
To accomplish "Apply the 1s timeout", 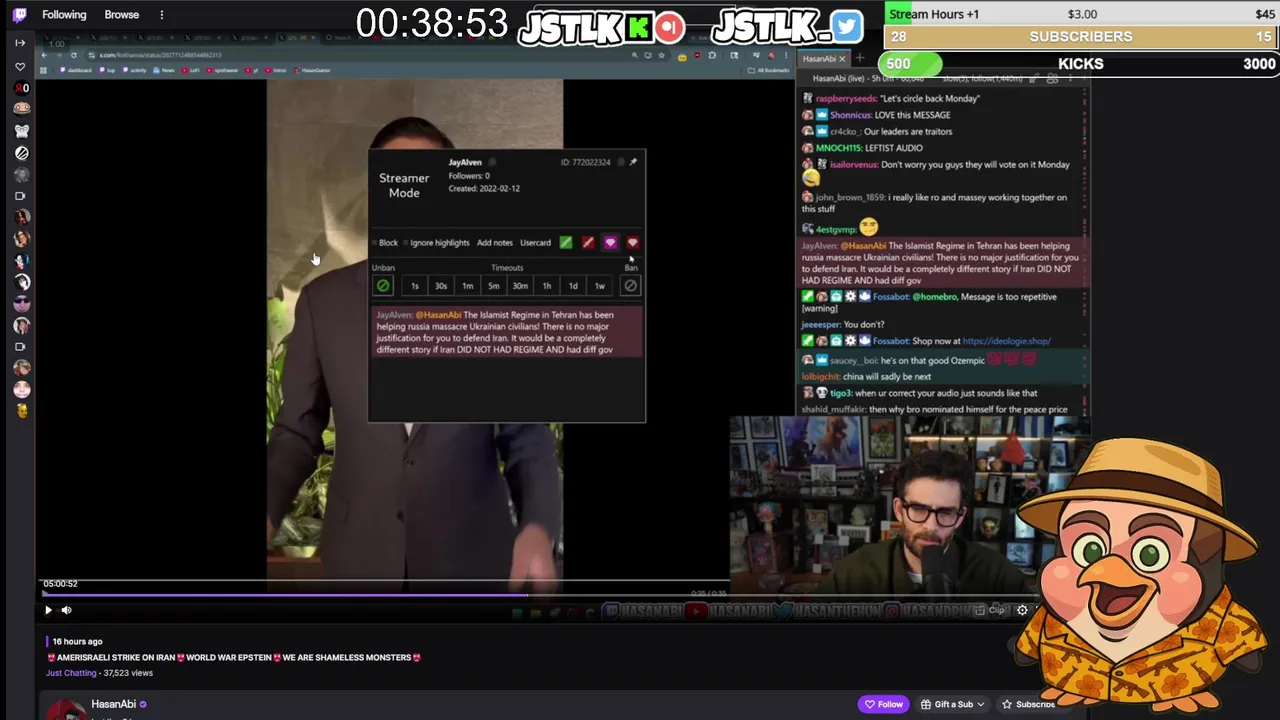I will click(415, 286).
